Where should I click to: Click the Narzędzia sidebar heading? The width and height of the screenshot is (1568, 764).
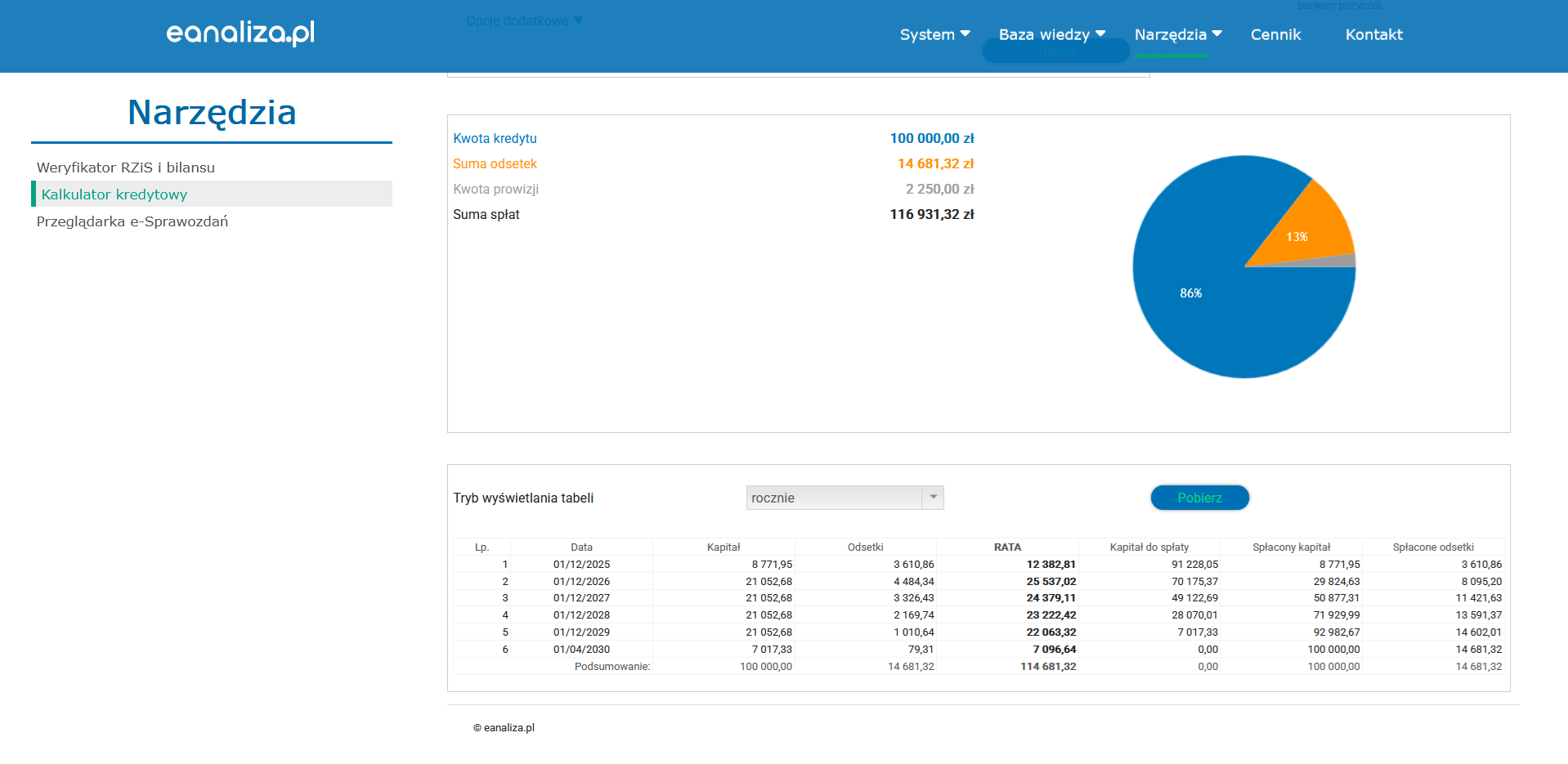pos(212,112)
